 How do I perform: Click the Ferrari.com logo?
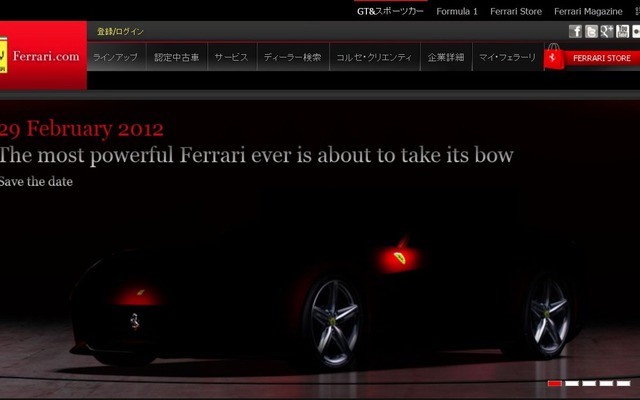43,56
